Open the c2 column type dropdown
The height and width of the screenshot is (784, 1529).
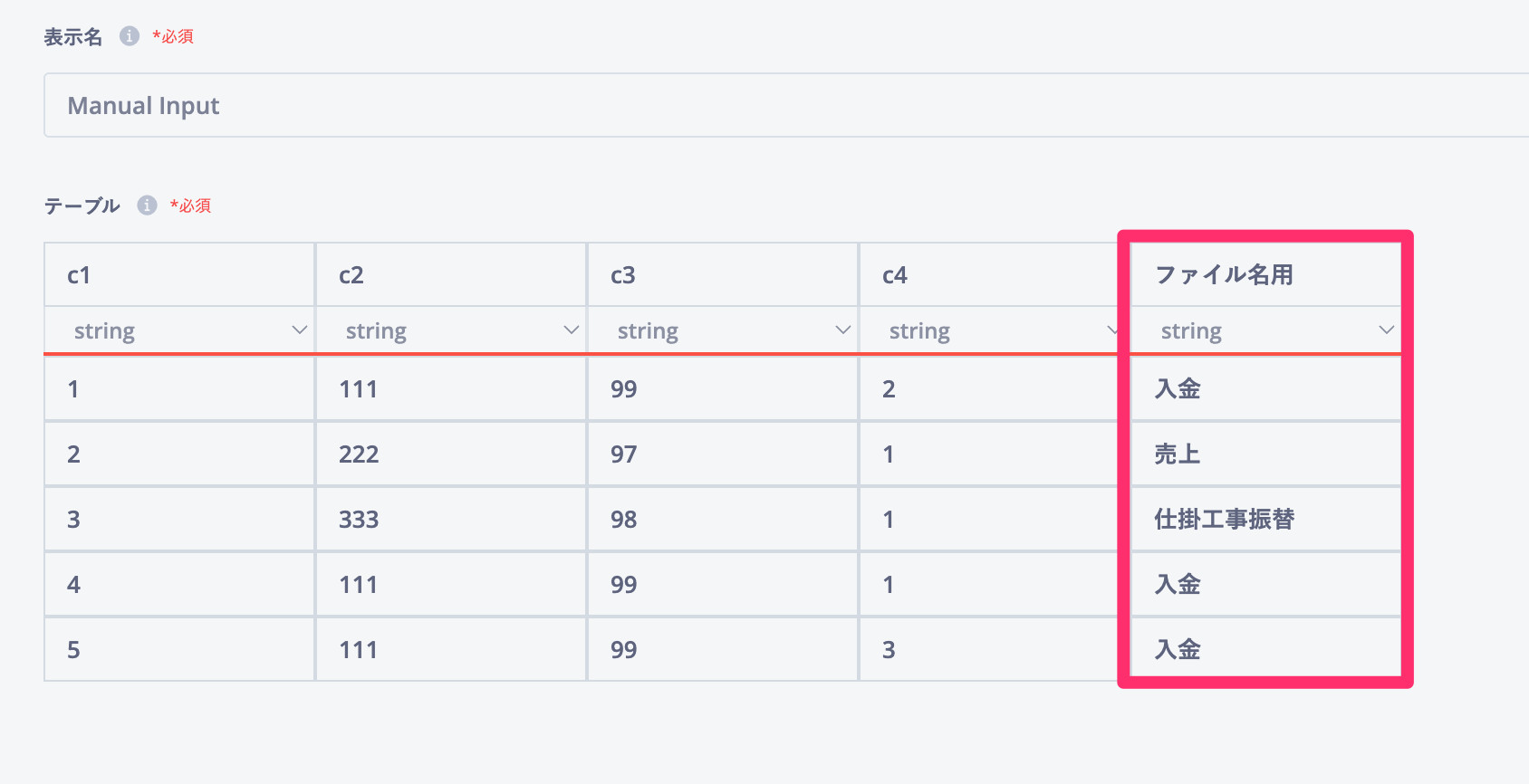[451, 330]
